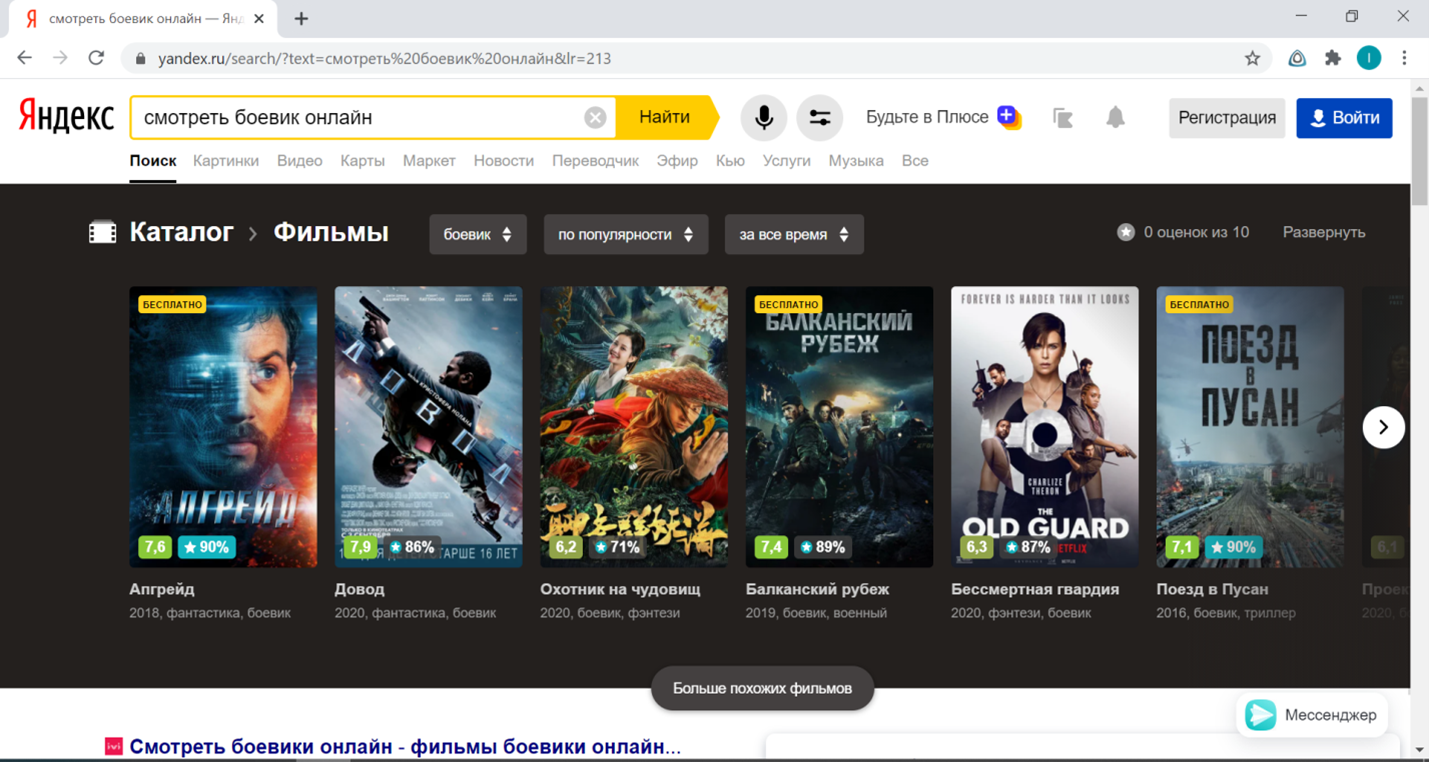Click the Yandex Plus badge icon
Screen dimensions: 1429x762
tap(1009, 117)
